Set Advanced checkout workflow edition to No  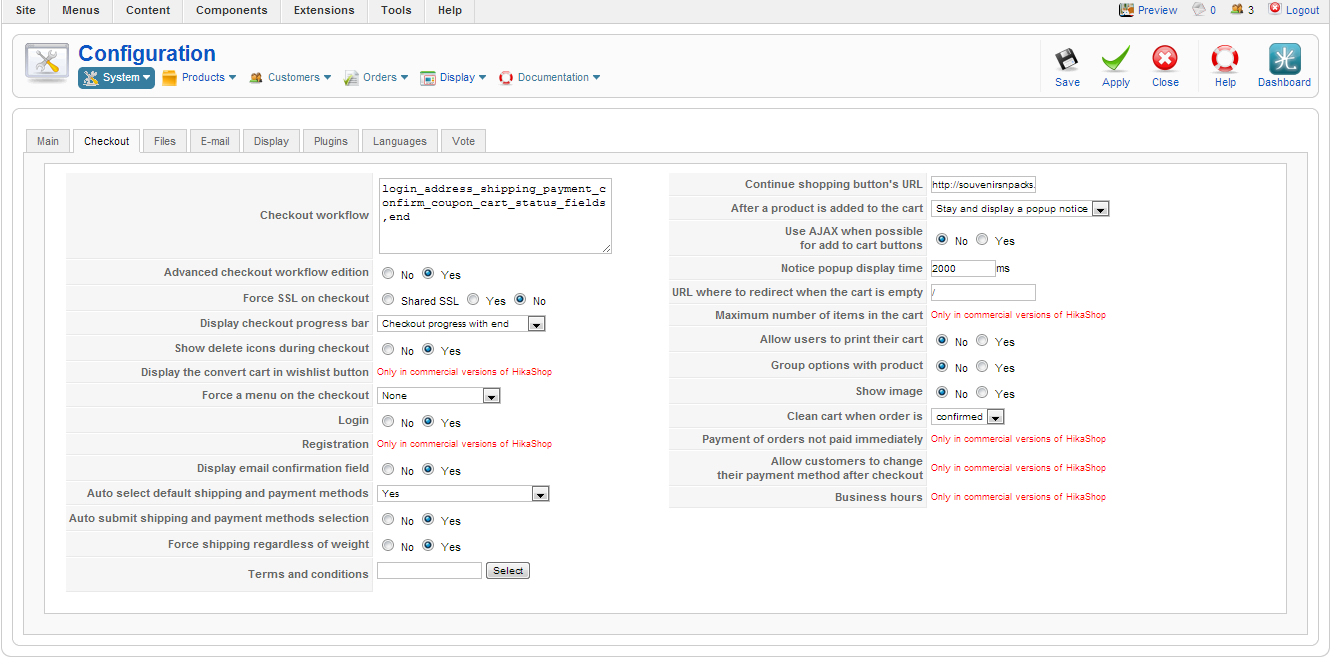pyautogui.click(x=388, y=273)
